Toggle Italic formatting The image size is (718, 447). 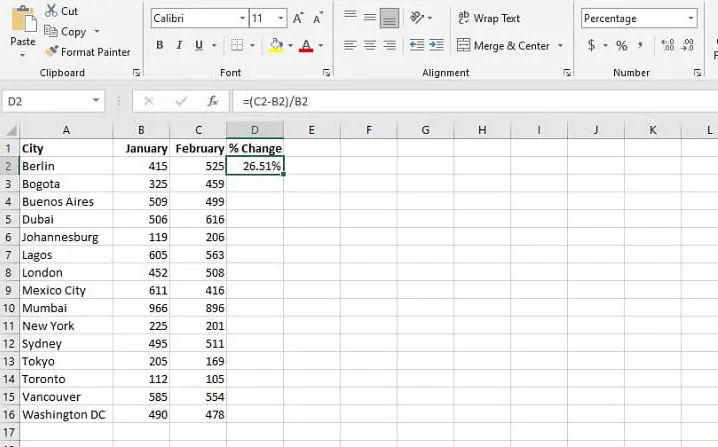point(179,45)
